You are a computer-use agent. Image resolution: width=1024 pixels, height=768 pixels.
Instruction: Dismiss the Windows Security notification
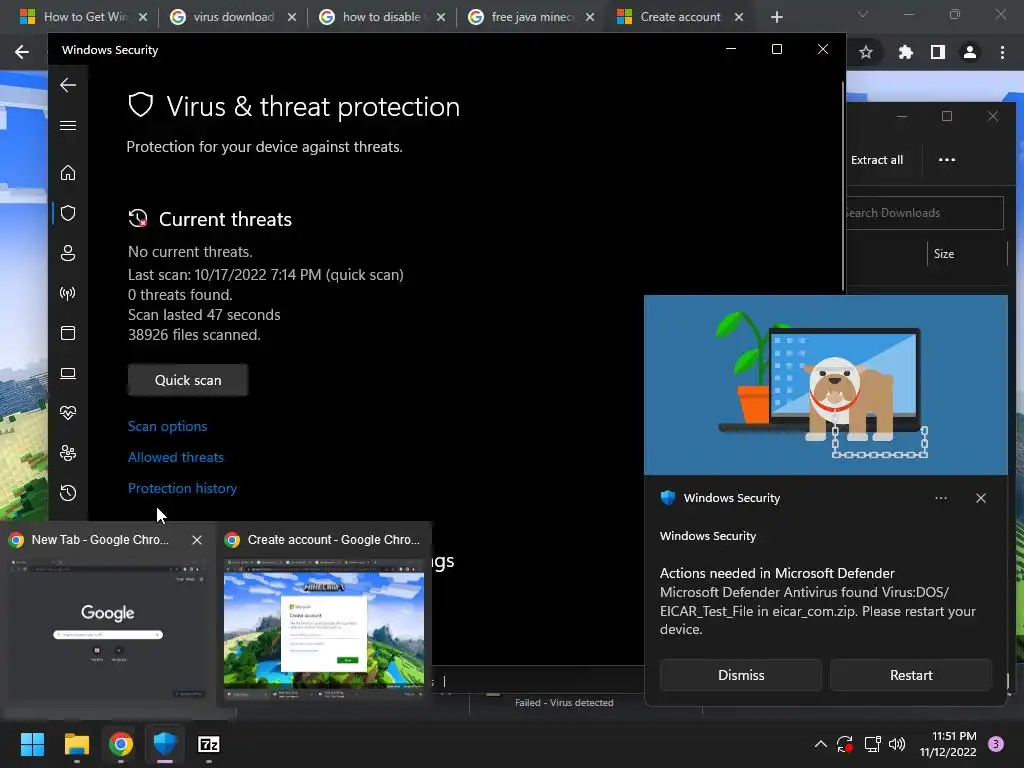741,675
